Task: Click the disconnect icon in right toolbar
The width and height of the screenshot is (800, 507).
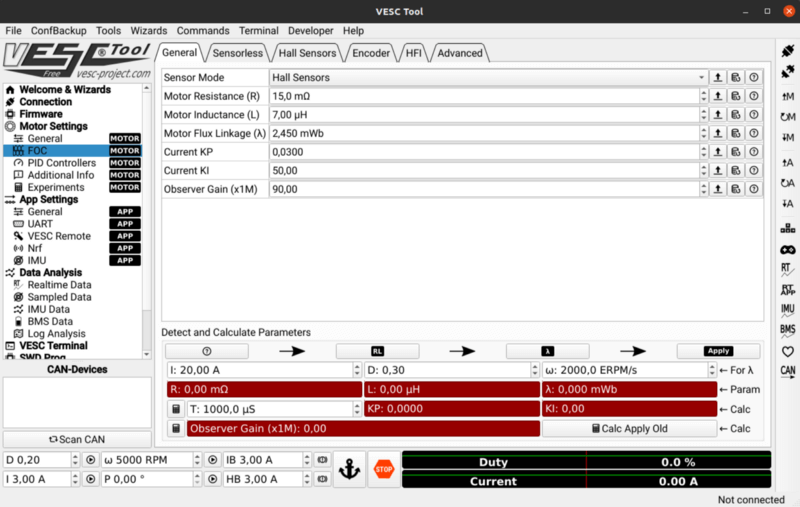Action: point(787,72)
